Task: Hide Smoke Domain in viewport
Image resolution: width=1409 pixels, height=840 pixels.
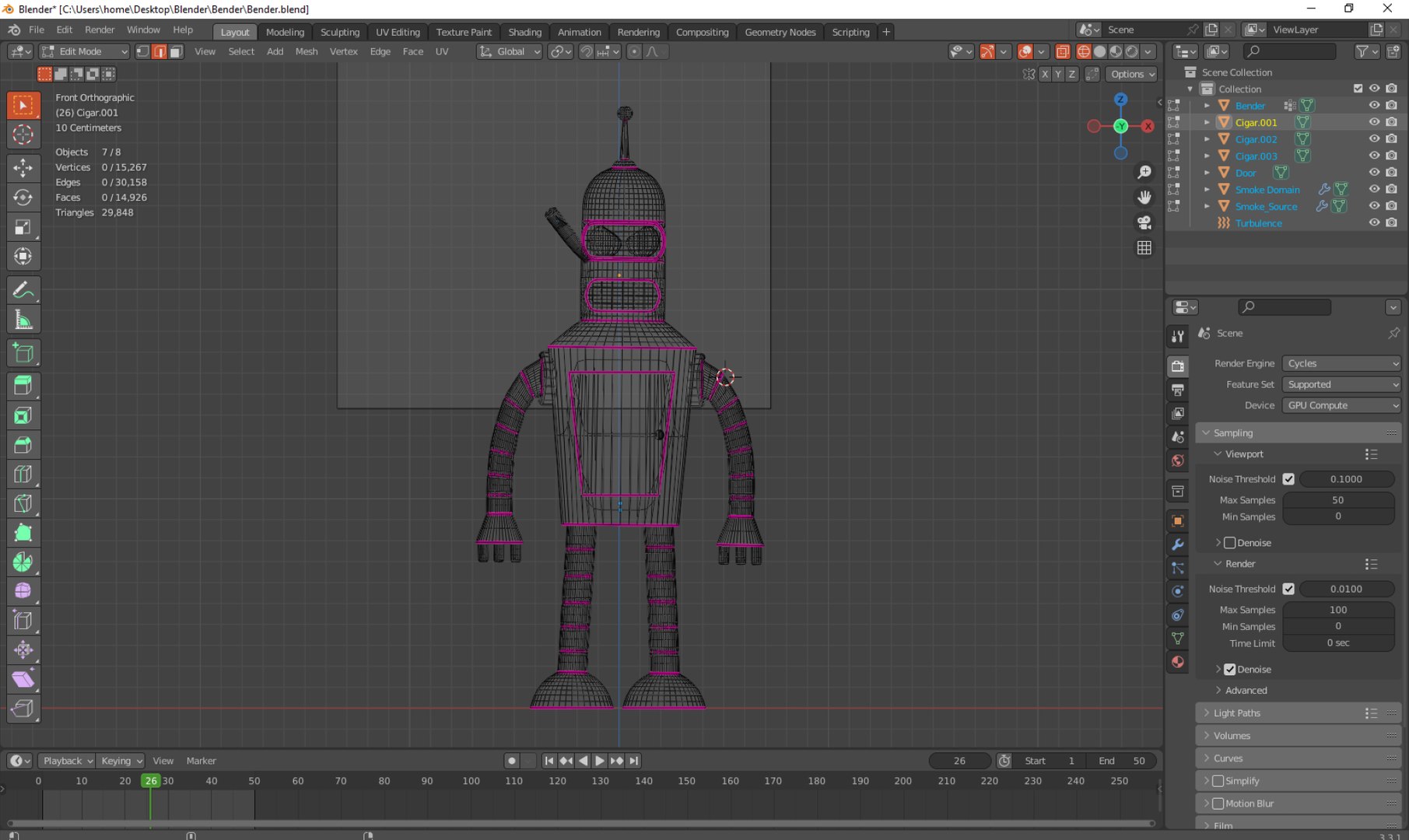Action: point(1374,189)
